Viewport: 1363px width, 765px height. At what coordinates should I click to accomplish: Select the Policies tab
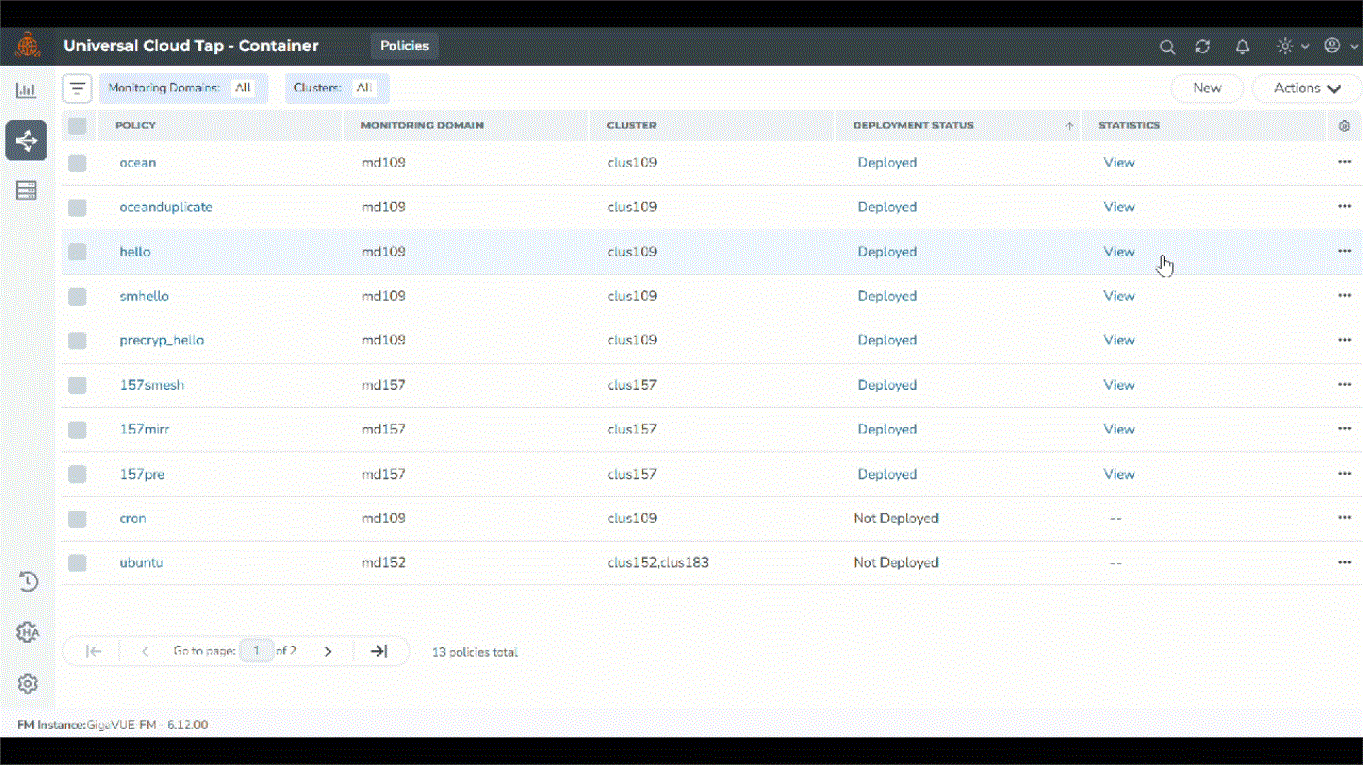pyautogui.click(x=404, y=46)
